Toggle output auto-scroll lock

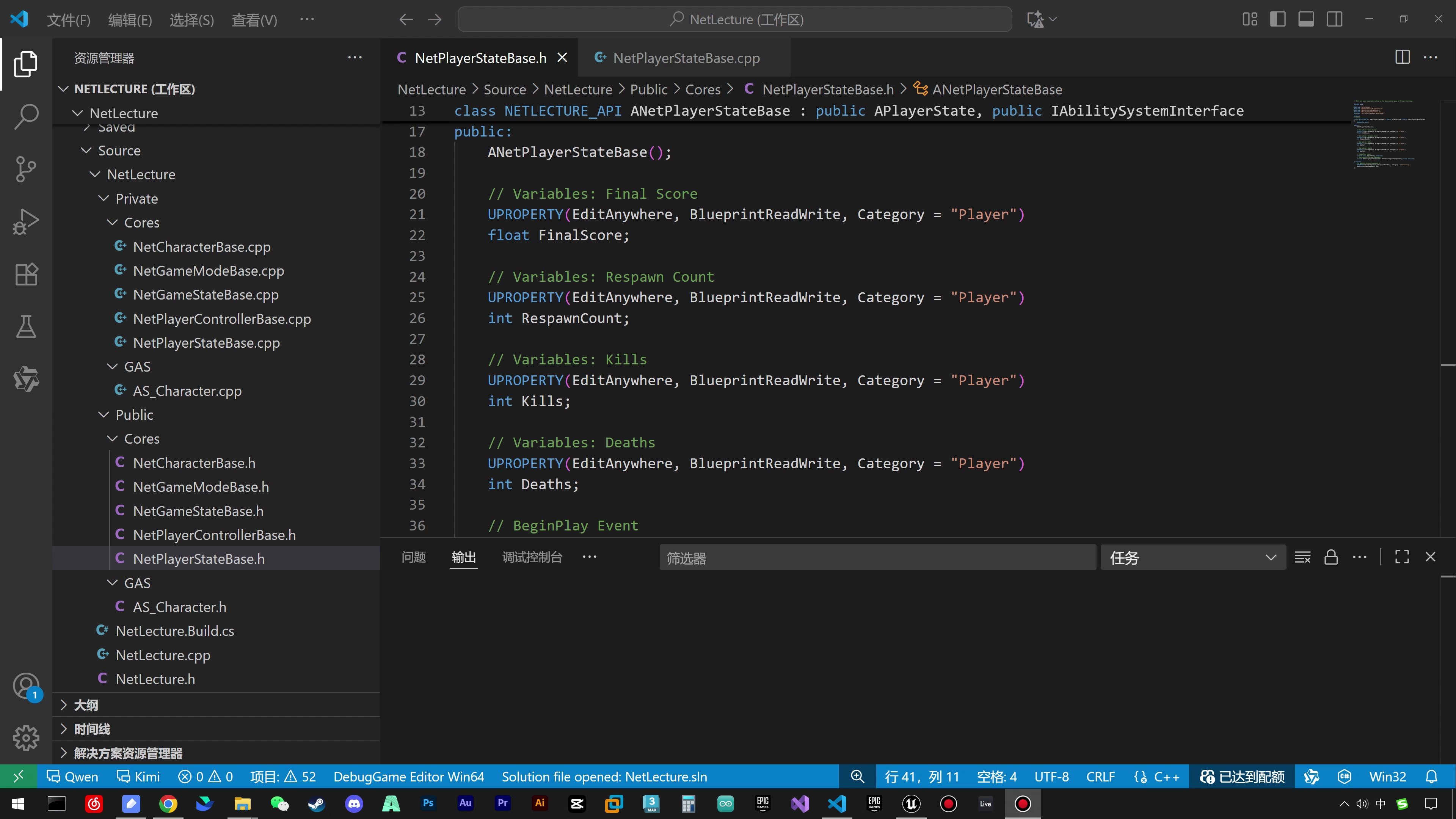pos(1331,557)
